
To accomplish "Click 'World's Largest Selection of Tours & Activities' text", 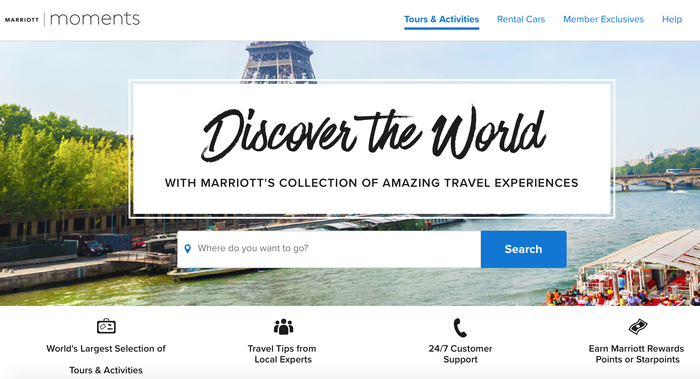I will click(106, 359).
